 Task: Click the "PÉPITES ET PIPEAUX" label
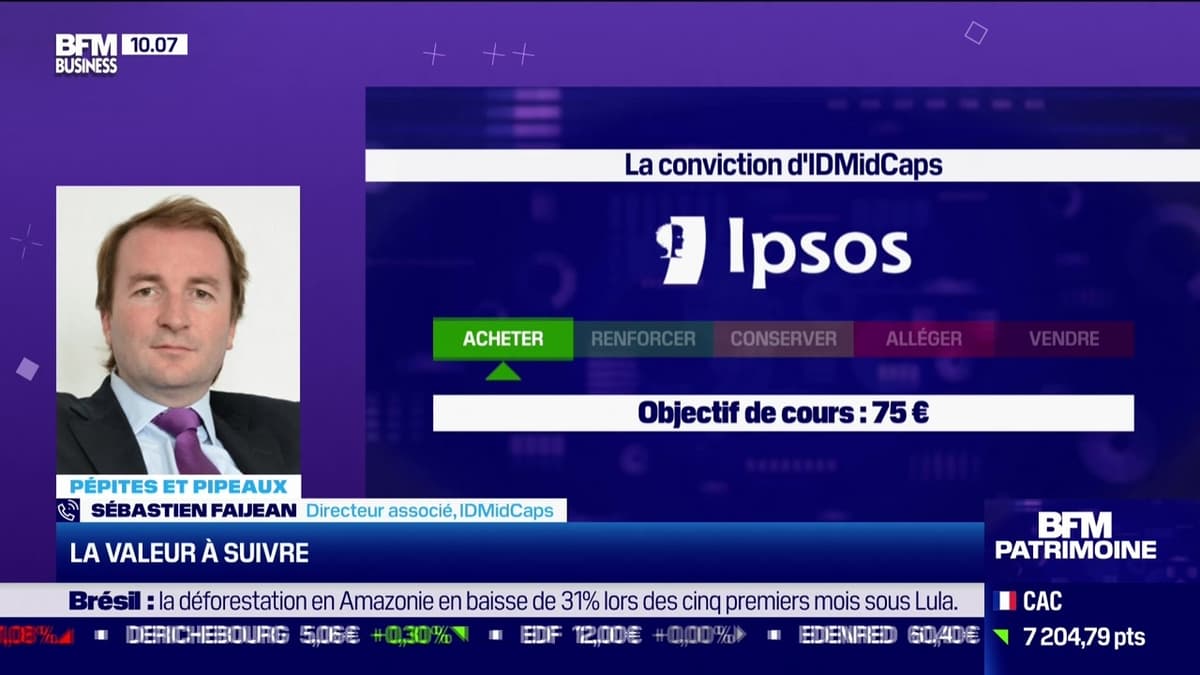(178, 487)
